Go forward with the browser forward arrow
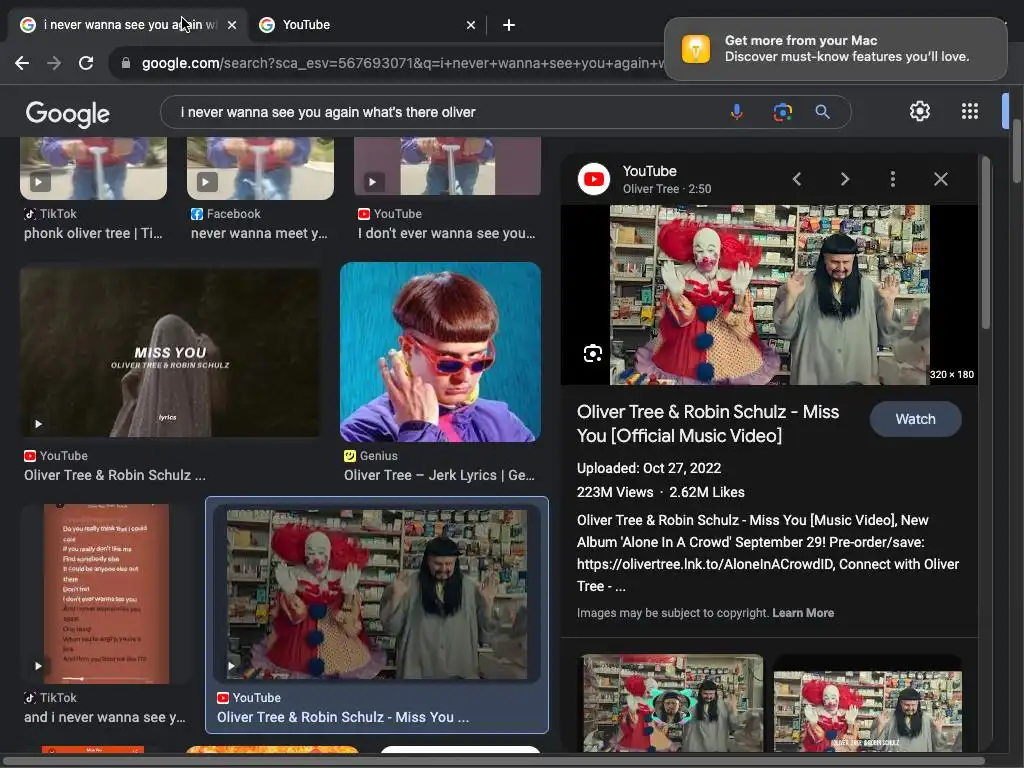 click(54, 63)
